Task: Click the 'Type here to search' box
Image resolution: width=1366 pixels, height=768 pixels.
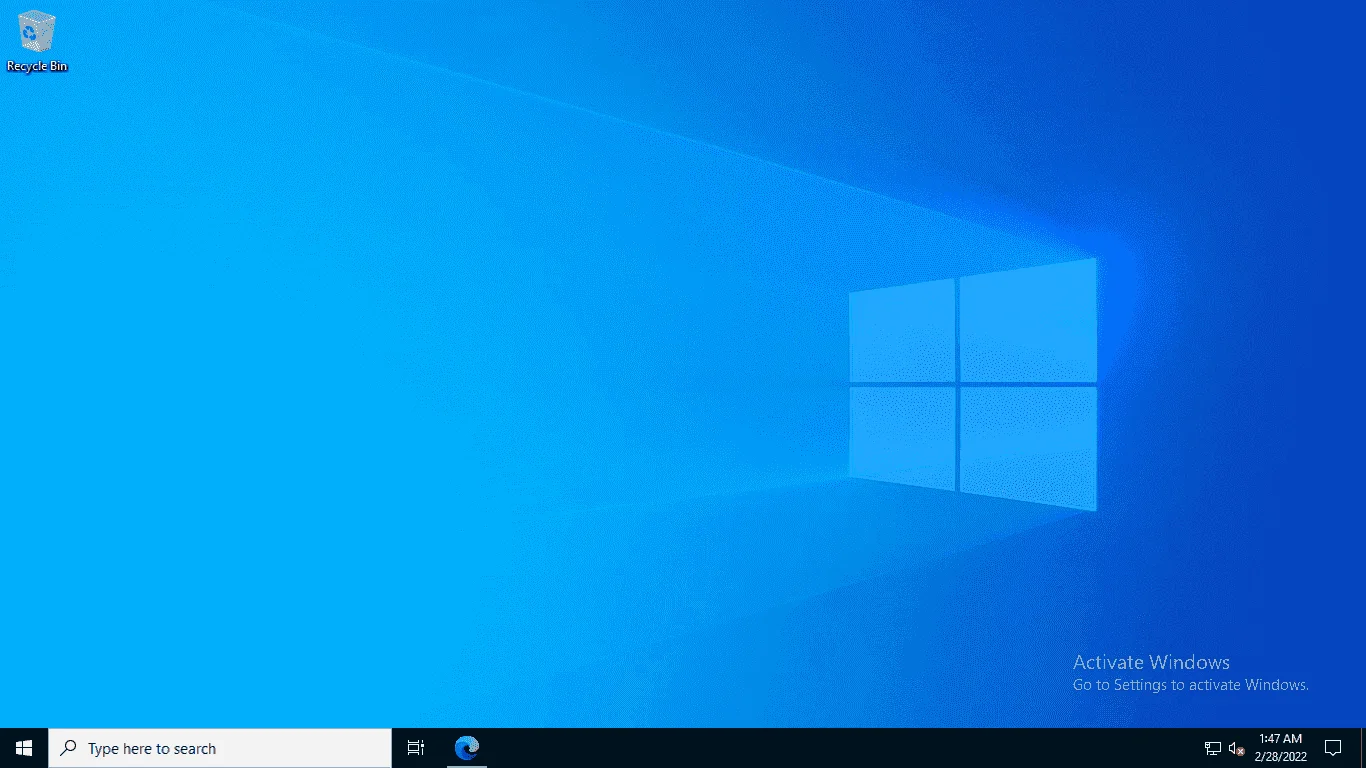Action: pos(220,748)
